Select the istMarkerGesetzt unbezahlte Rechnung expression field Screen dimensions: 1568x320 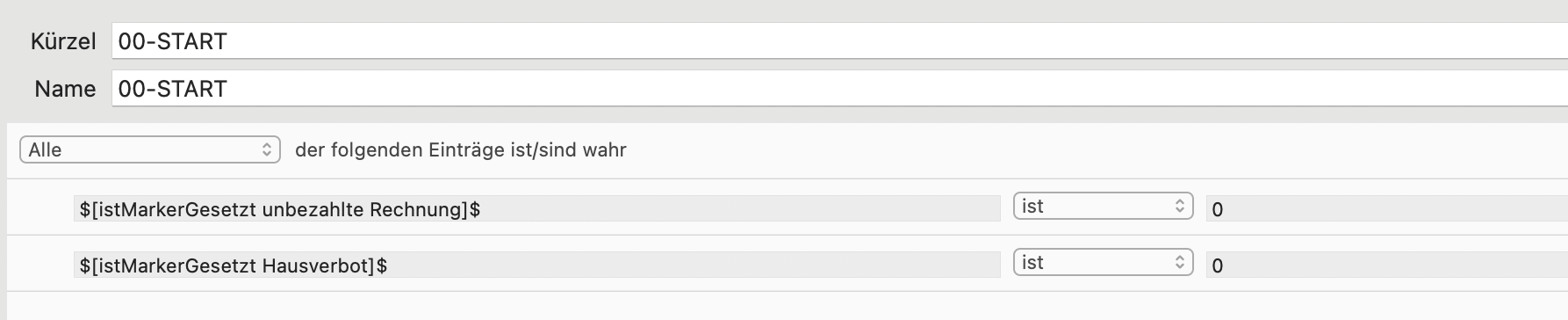coord(537,208)
